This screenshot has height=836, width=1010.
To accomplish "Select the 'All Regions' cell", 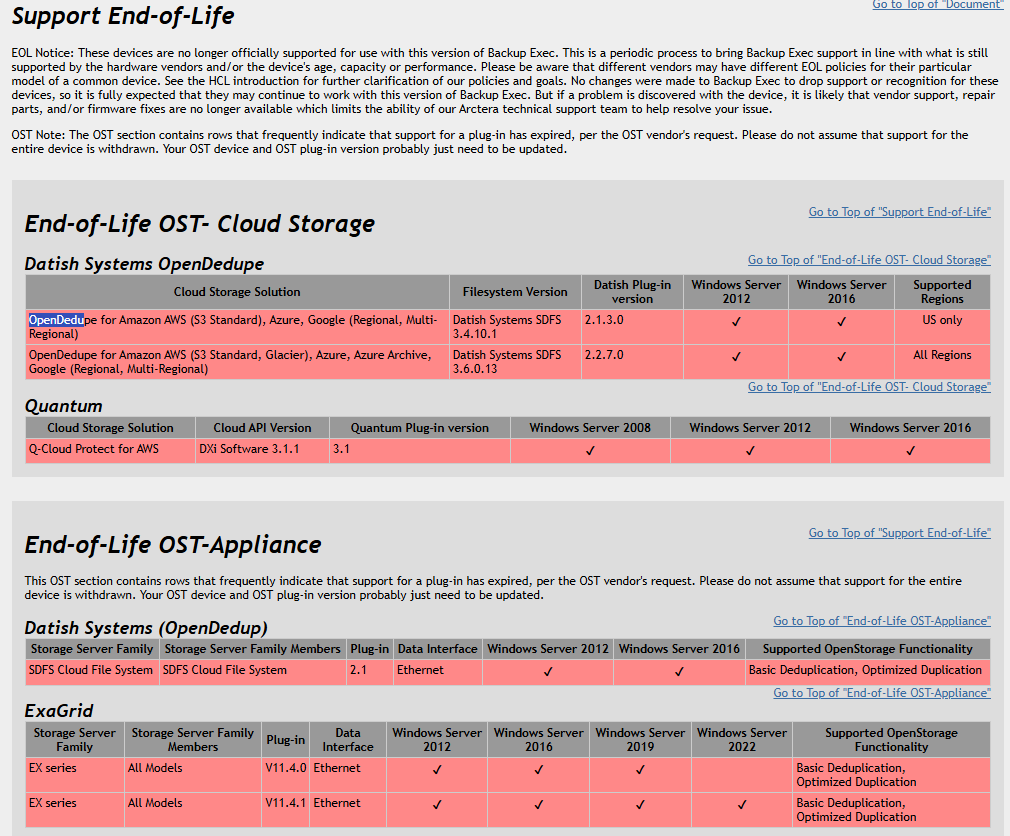I will (x=942, y=355).
